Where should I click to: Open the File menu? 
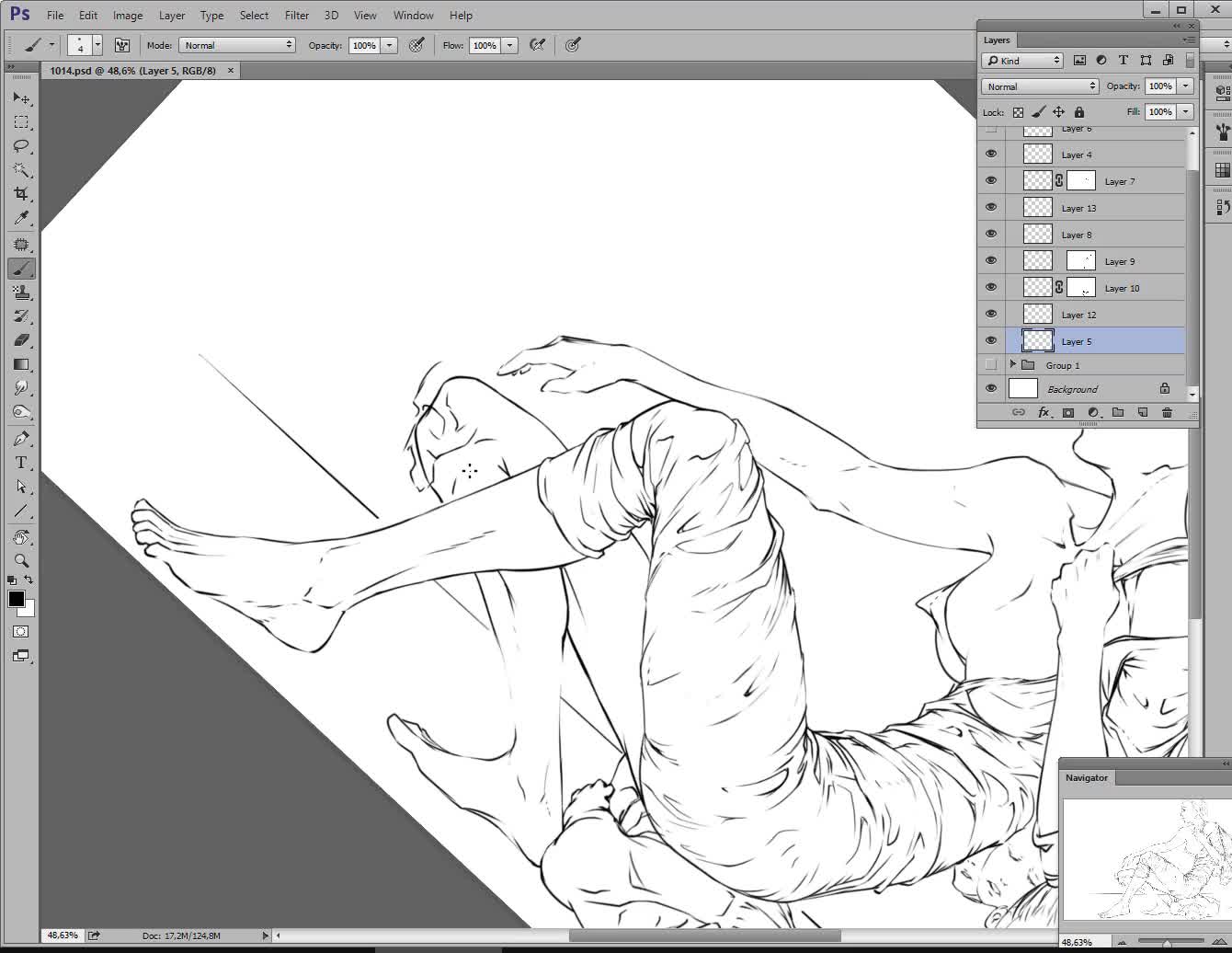[x=55, y=15]
